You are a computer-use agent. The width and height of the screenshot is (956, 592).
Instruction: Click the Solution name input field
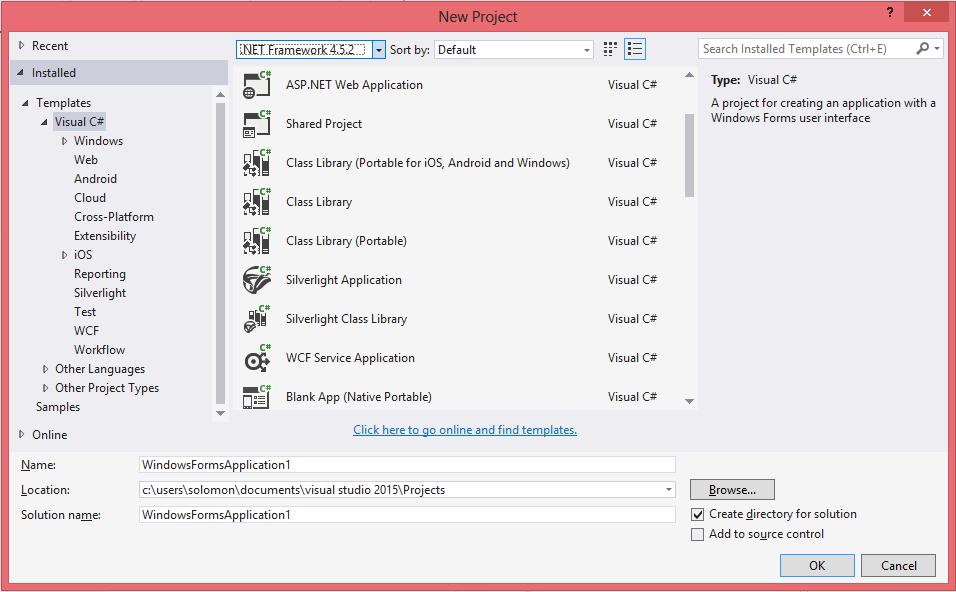407,515
